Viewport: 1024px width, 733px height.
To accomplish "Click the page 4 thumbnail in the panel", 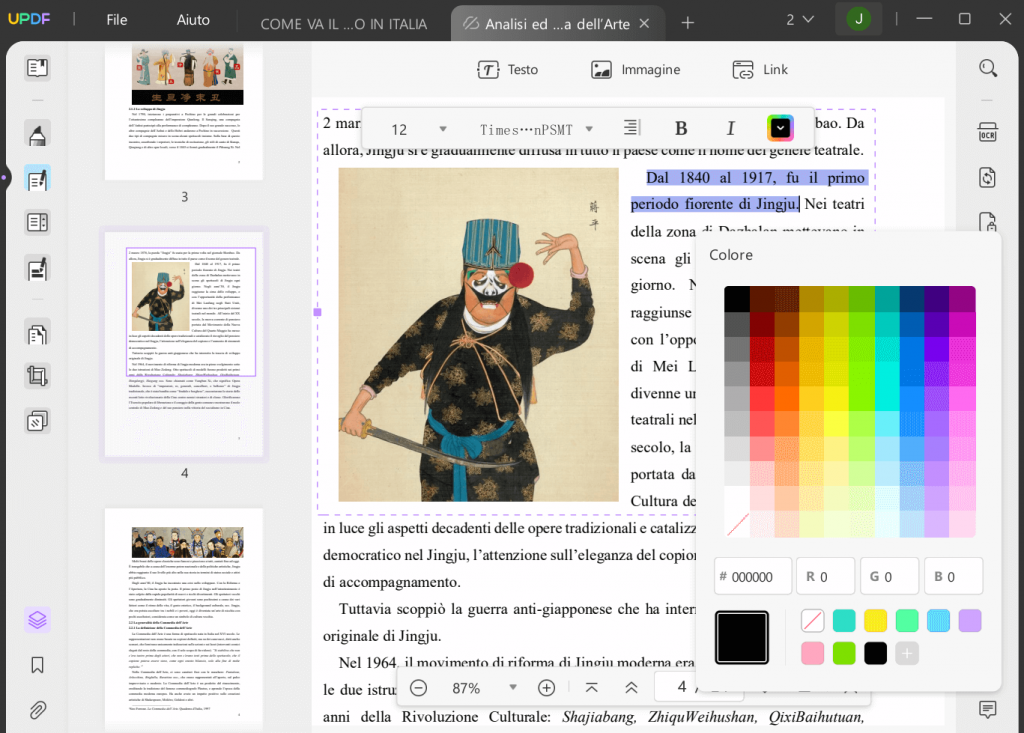I will pos(184,346).
